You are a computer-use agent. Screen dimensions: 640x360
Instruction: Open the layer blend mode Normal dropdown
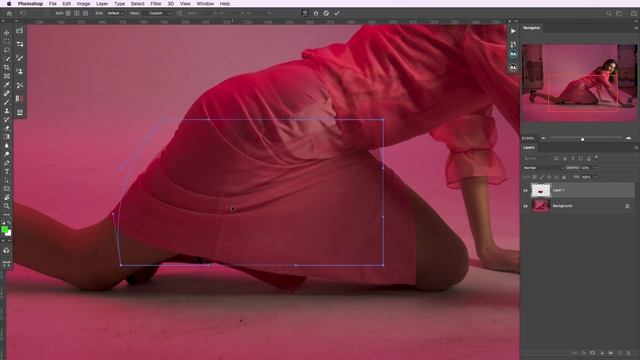[543, 168]
